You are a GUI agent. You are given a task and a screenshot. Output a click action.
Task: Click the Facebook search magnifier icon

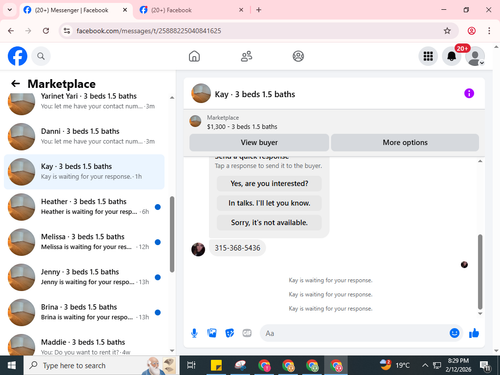coord(41,56)
